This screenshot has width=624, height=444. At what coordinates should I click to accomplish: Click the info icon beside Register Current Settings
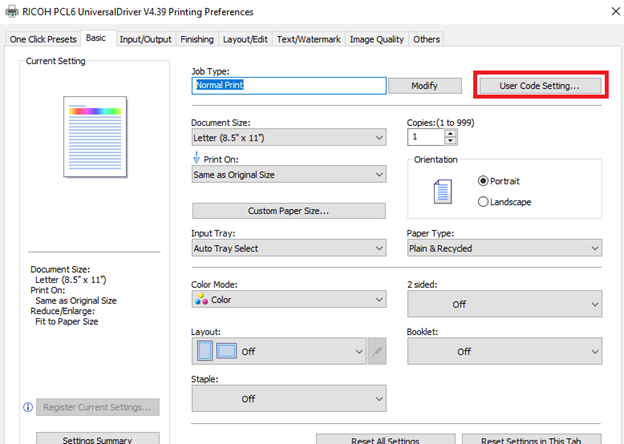28,407
